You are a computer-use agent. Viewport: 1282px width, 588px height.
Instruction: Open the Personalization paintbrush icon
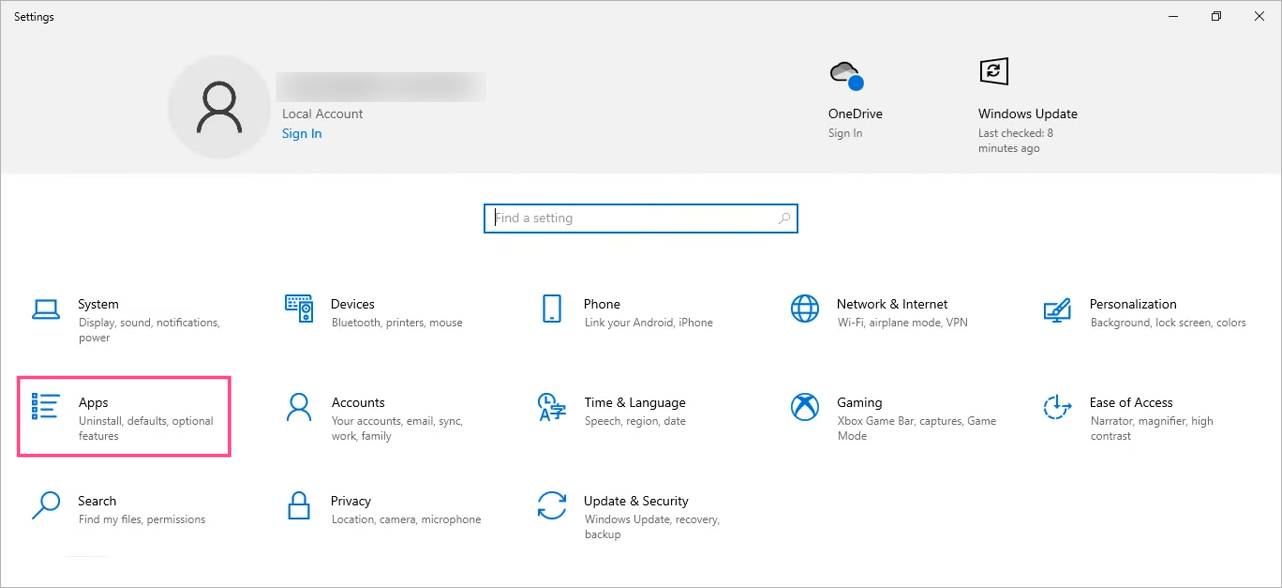pyautogui.click(x=1057, y=309)
